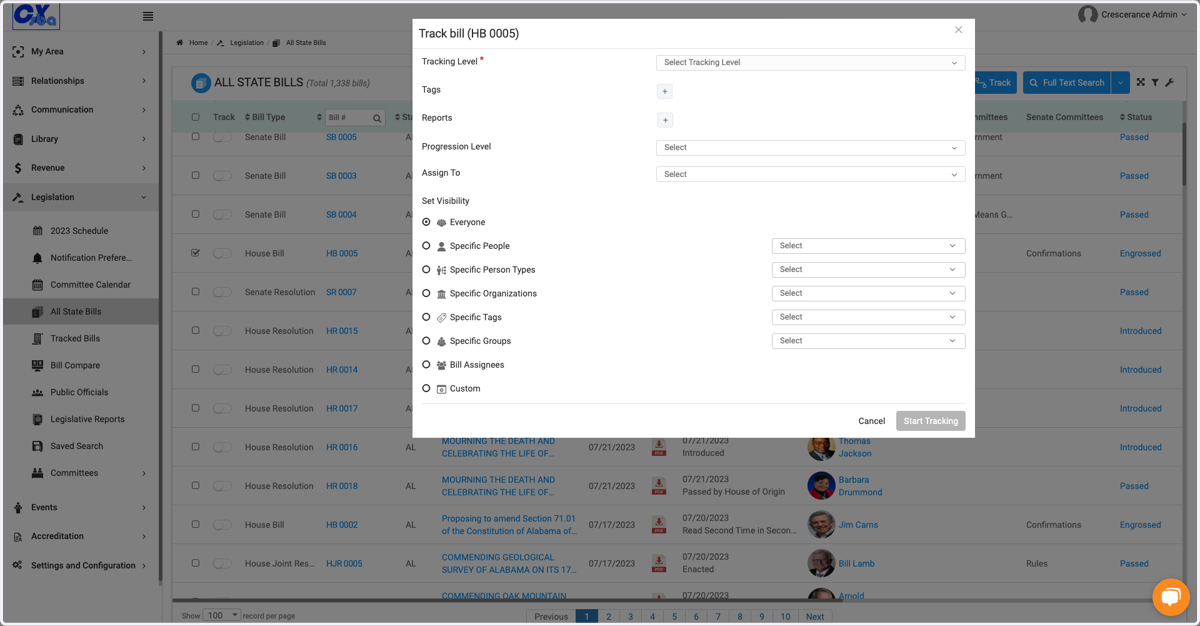Click the plus icon next to Tags

pyautogui.click(x=665, y=91)
